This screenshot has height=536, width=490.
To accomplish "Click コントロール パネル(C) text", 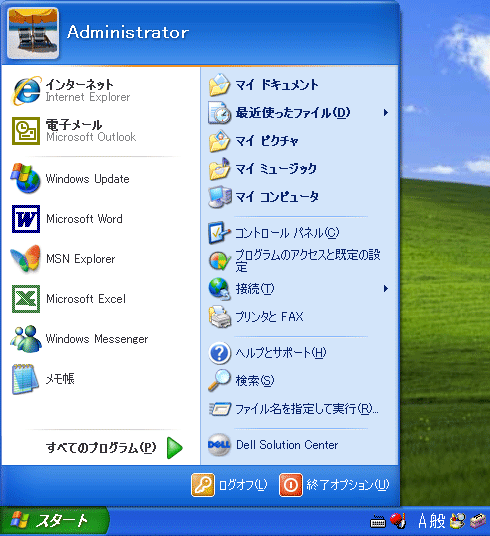I will pos(287,233).
